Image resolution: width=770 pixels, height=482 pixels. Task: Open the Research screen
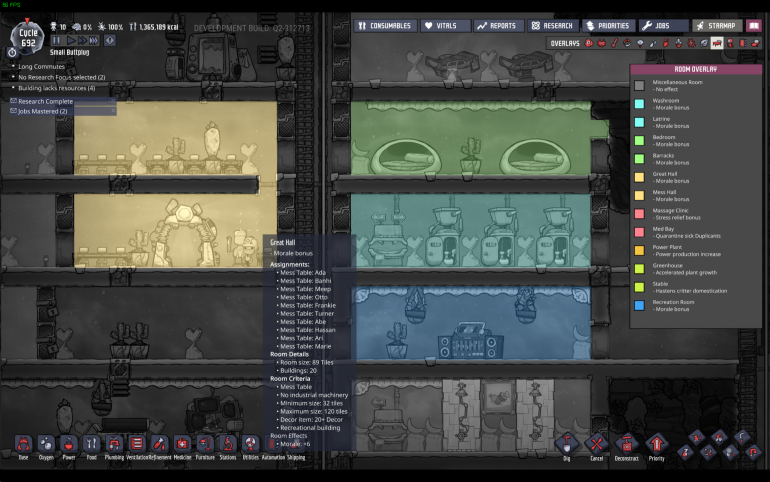point(552,25)
